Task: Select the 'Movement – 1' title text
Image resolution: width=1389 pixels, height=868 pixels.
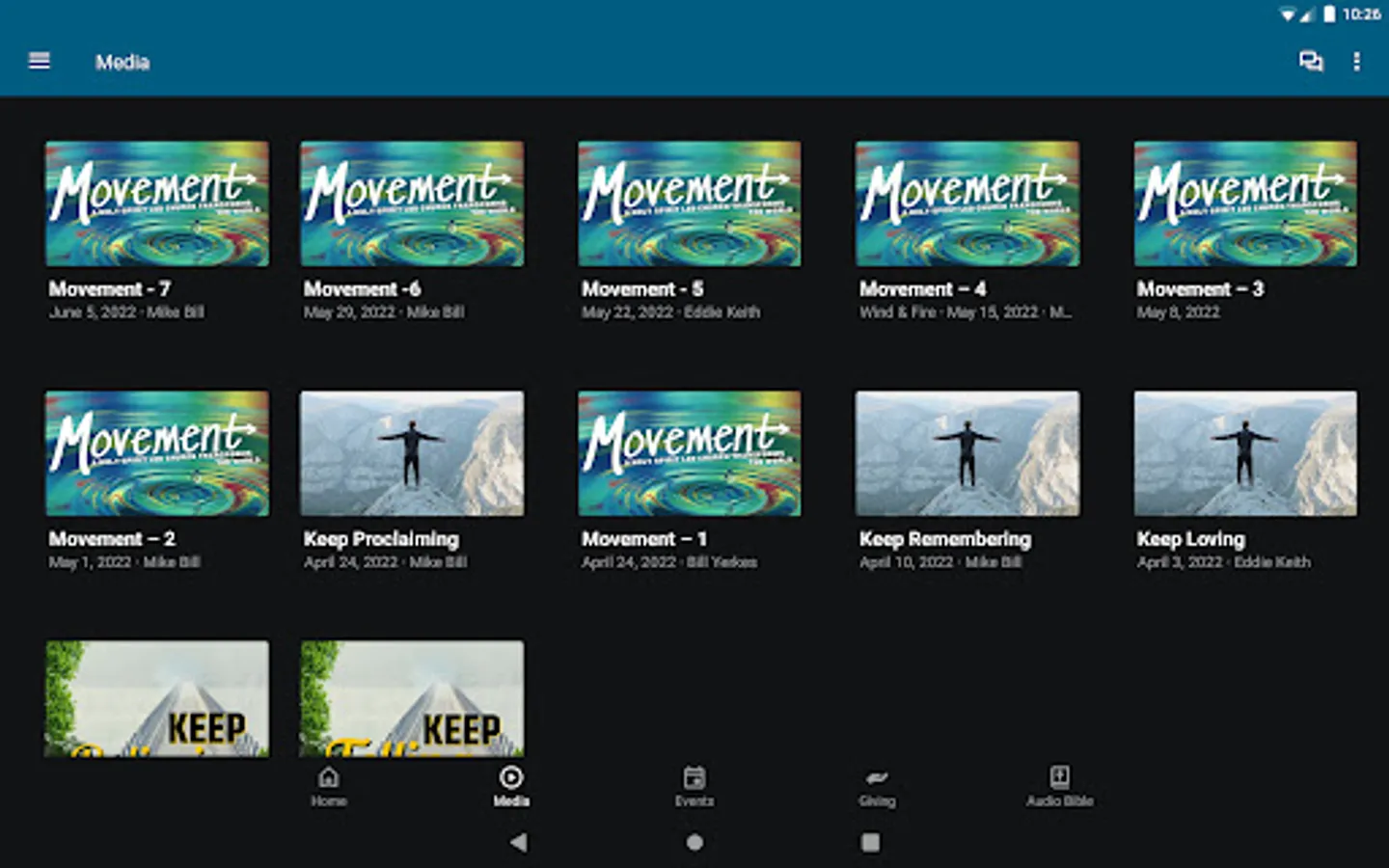Action: click(x=644, y=539)
